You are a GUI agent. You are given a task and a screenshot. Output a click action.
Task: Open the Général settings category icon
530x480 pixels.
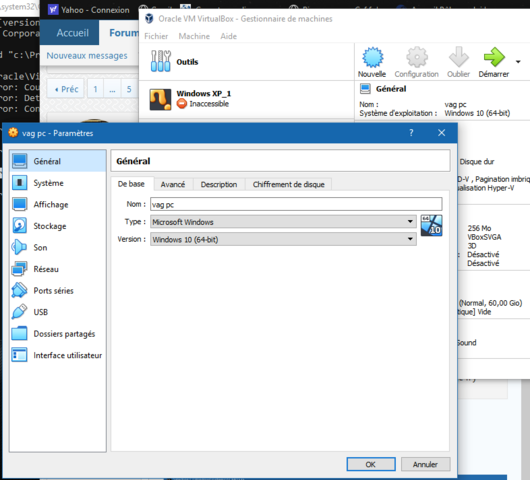20,161
